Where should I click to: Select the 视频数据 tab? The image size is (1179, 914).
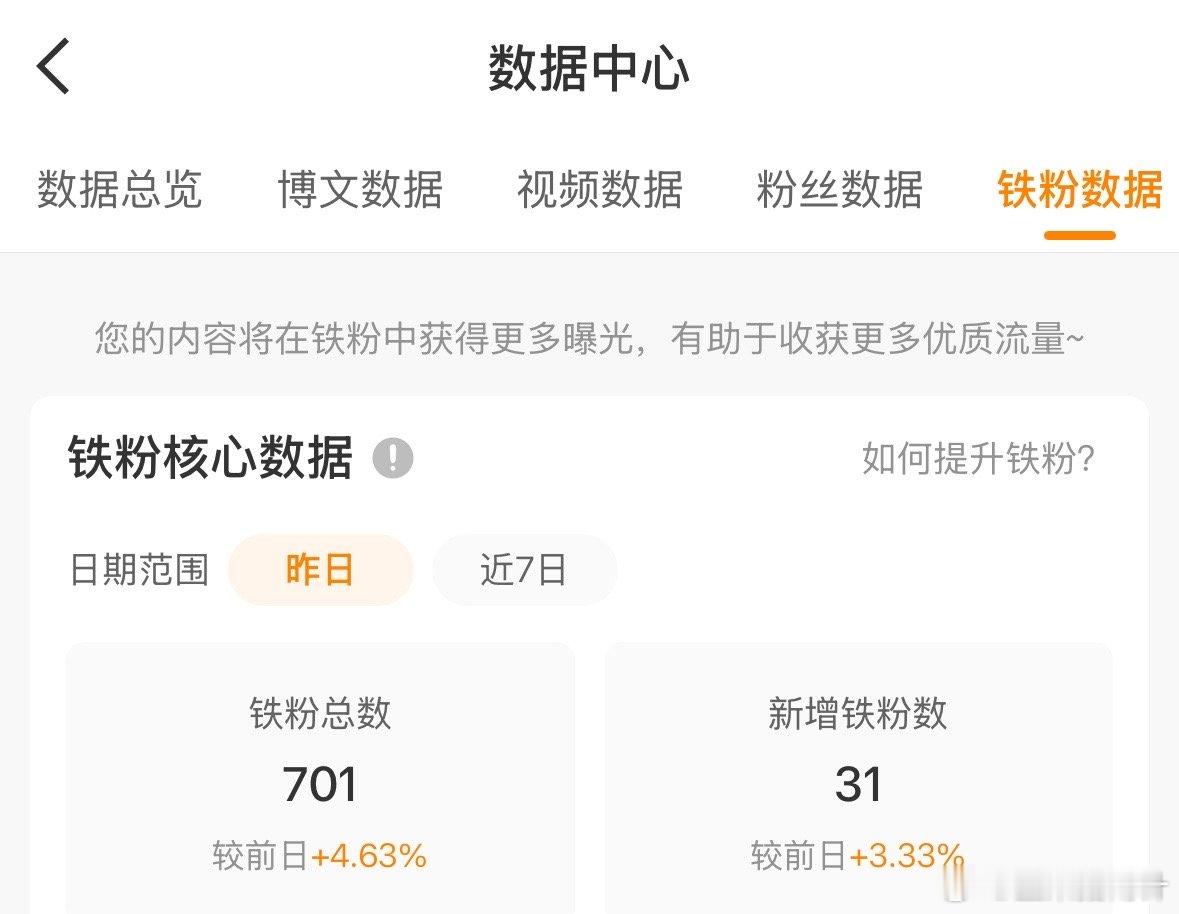point(599,191)
